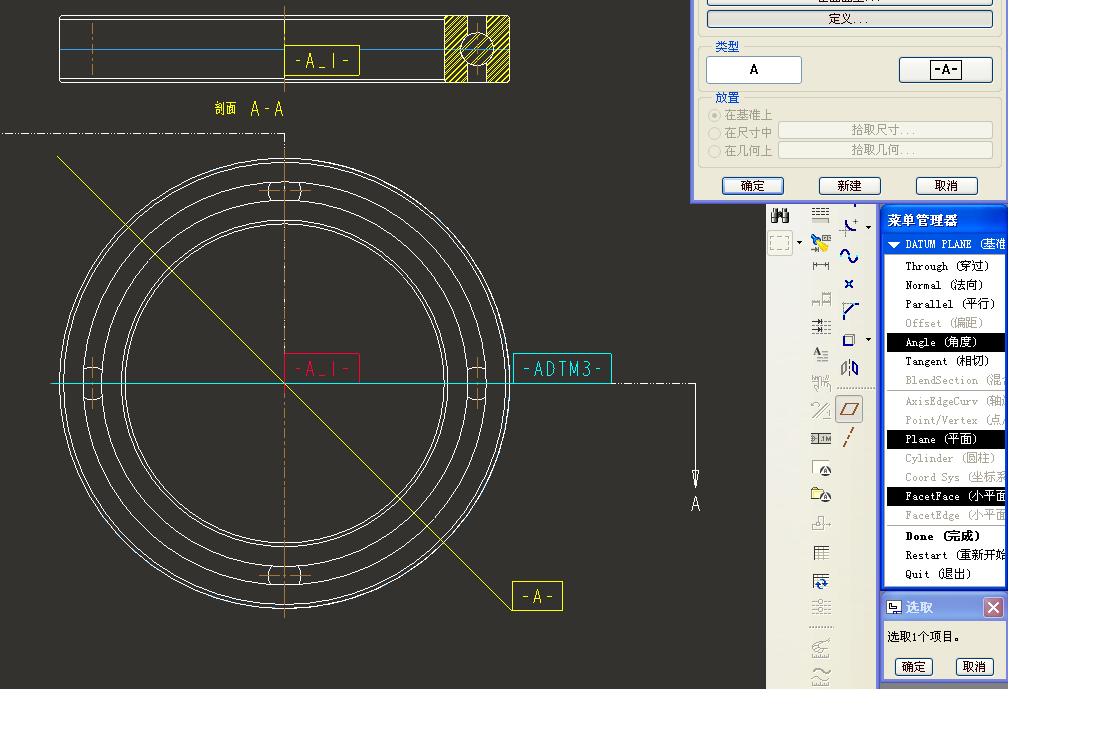This screenshot has height=729, width=1097.
Task: Click 确定 in the 选取 dialog
Action: click(914, 667)
